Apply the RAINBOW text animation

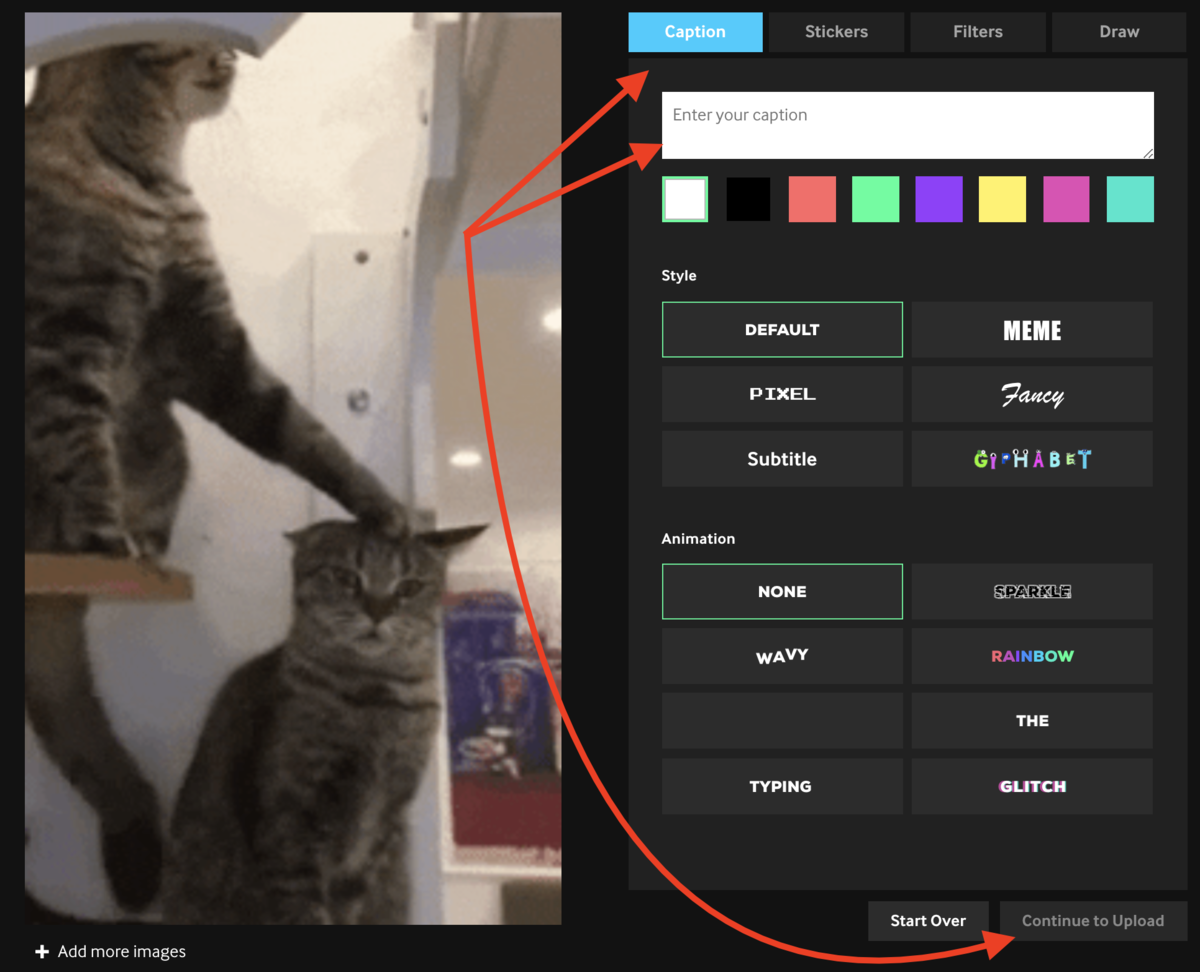tap(1032, 656)
